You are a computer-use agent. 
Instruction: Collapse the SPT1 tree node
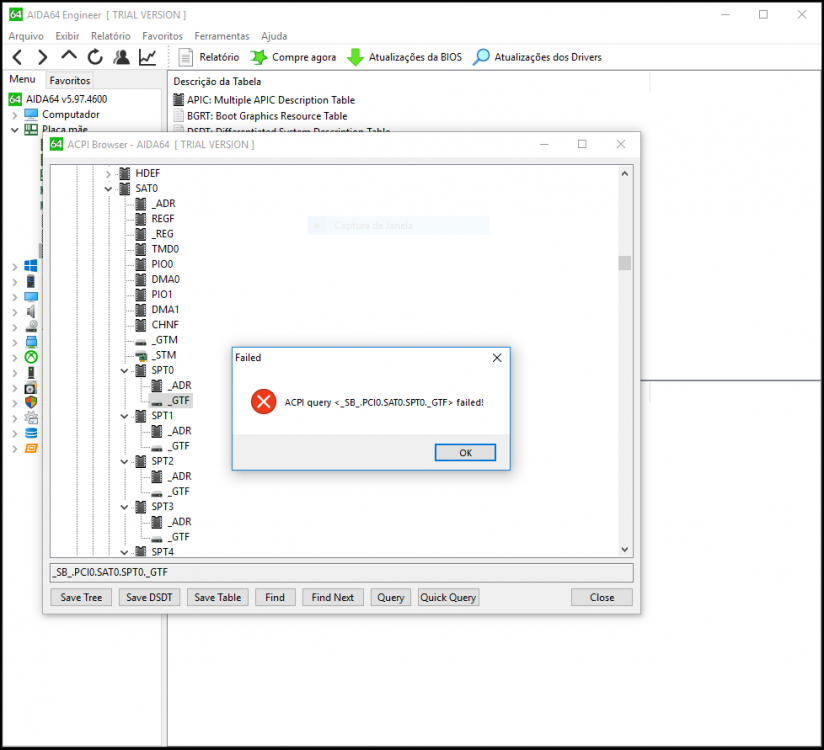click(x=124, y=416)
